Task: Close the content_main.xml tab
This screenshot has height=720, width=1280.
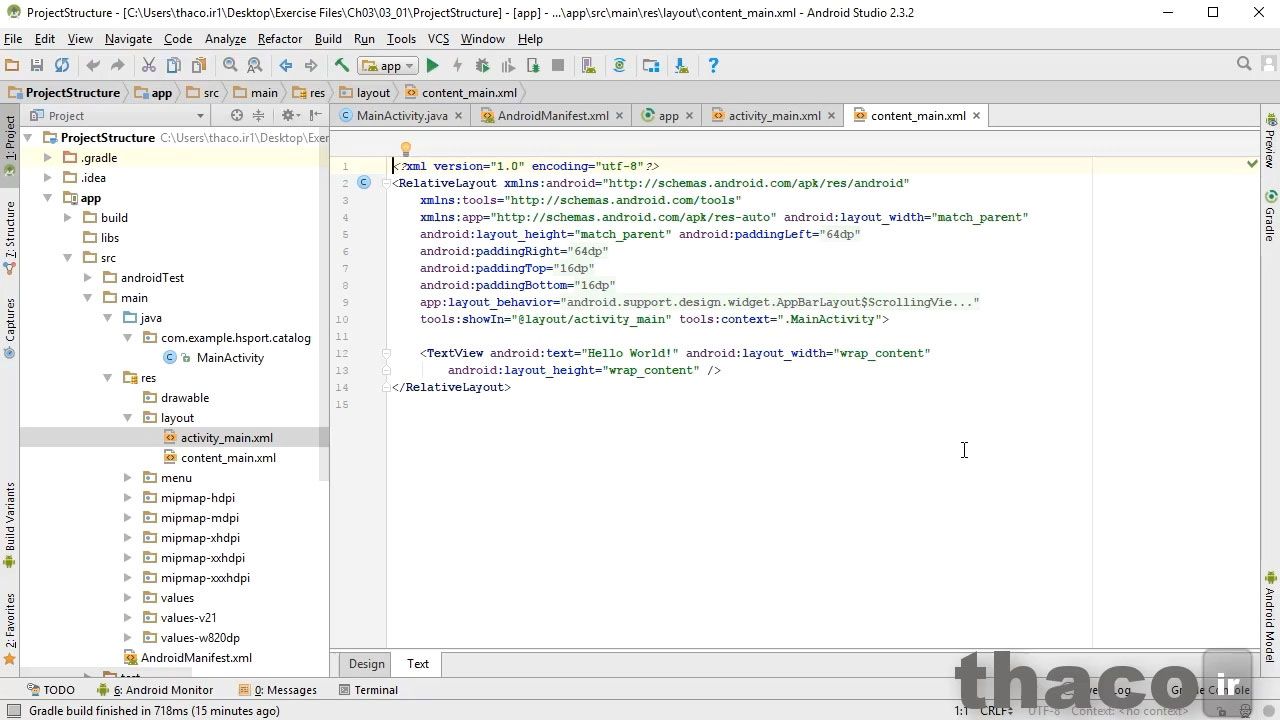Action: [976, 116]
